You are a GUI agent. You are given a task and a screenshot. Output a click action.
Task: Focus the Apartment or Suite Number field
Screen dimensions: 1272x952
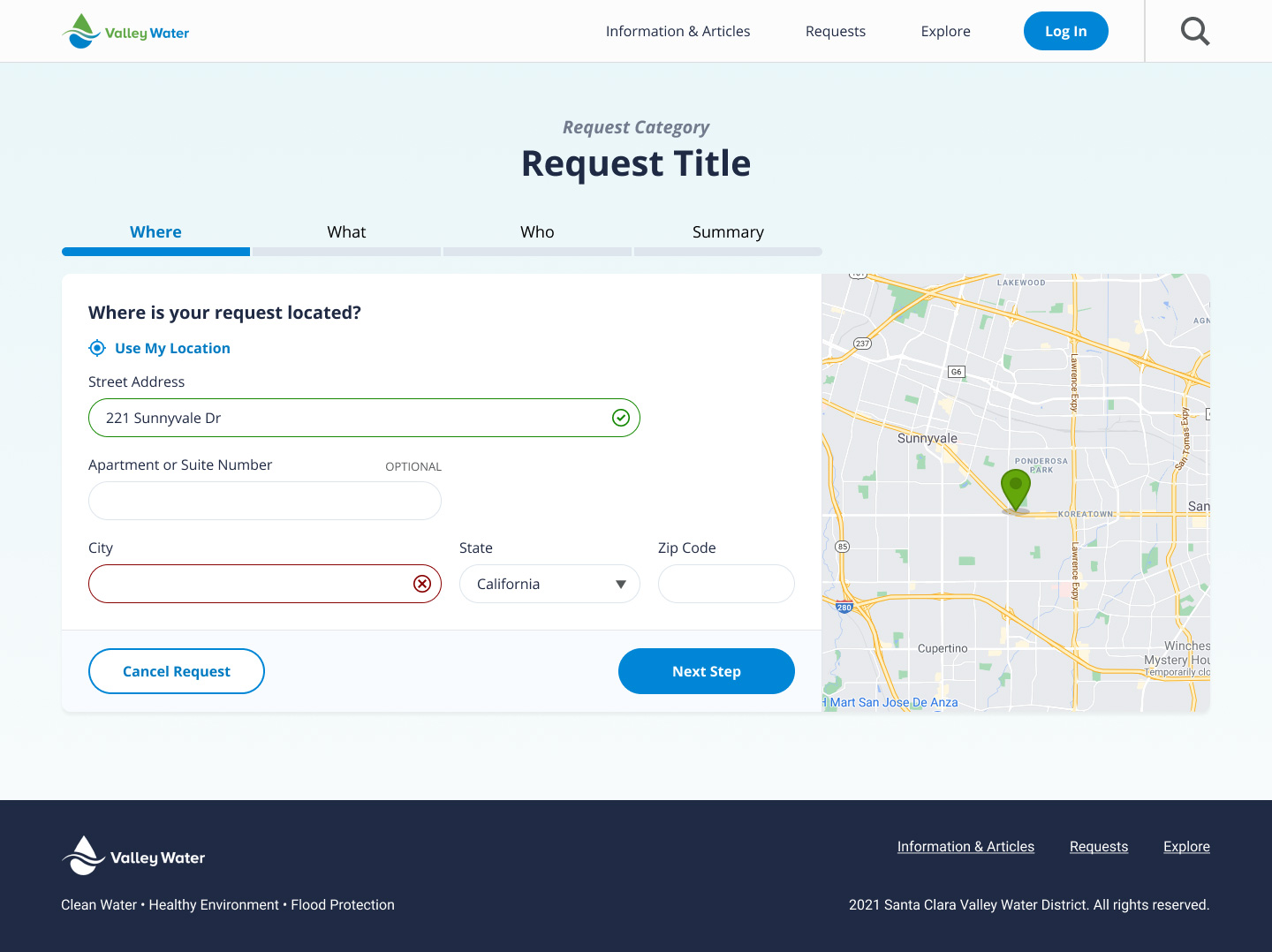265,501
